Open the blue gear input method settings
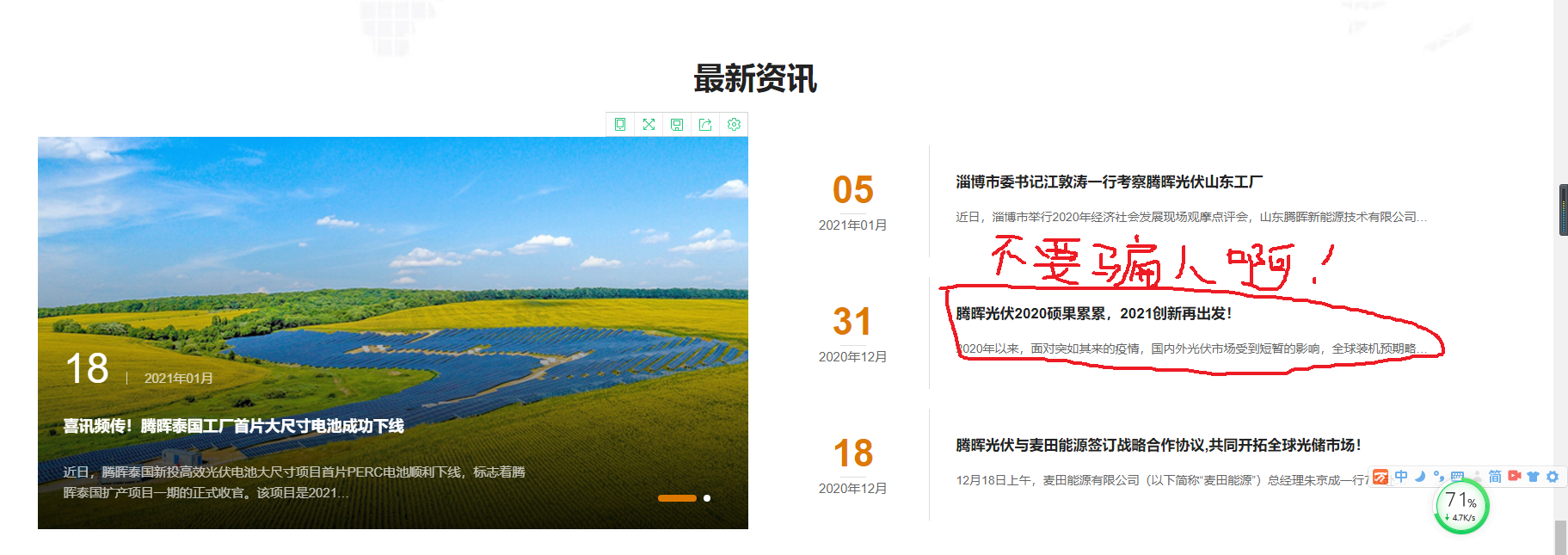The height and width of the screenshot is (555, 1568). point(1553,477)
